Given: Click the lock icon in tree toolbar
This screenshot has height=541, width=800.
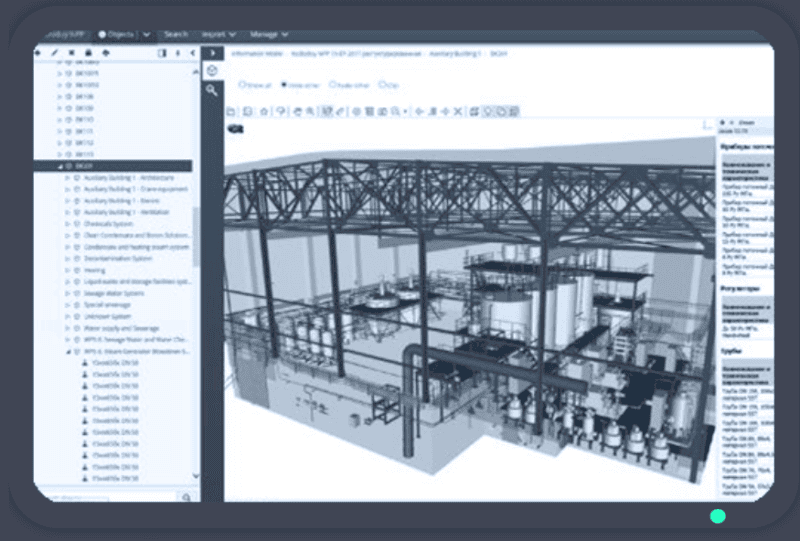Looking at the screenshot, I should [88, 53].
